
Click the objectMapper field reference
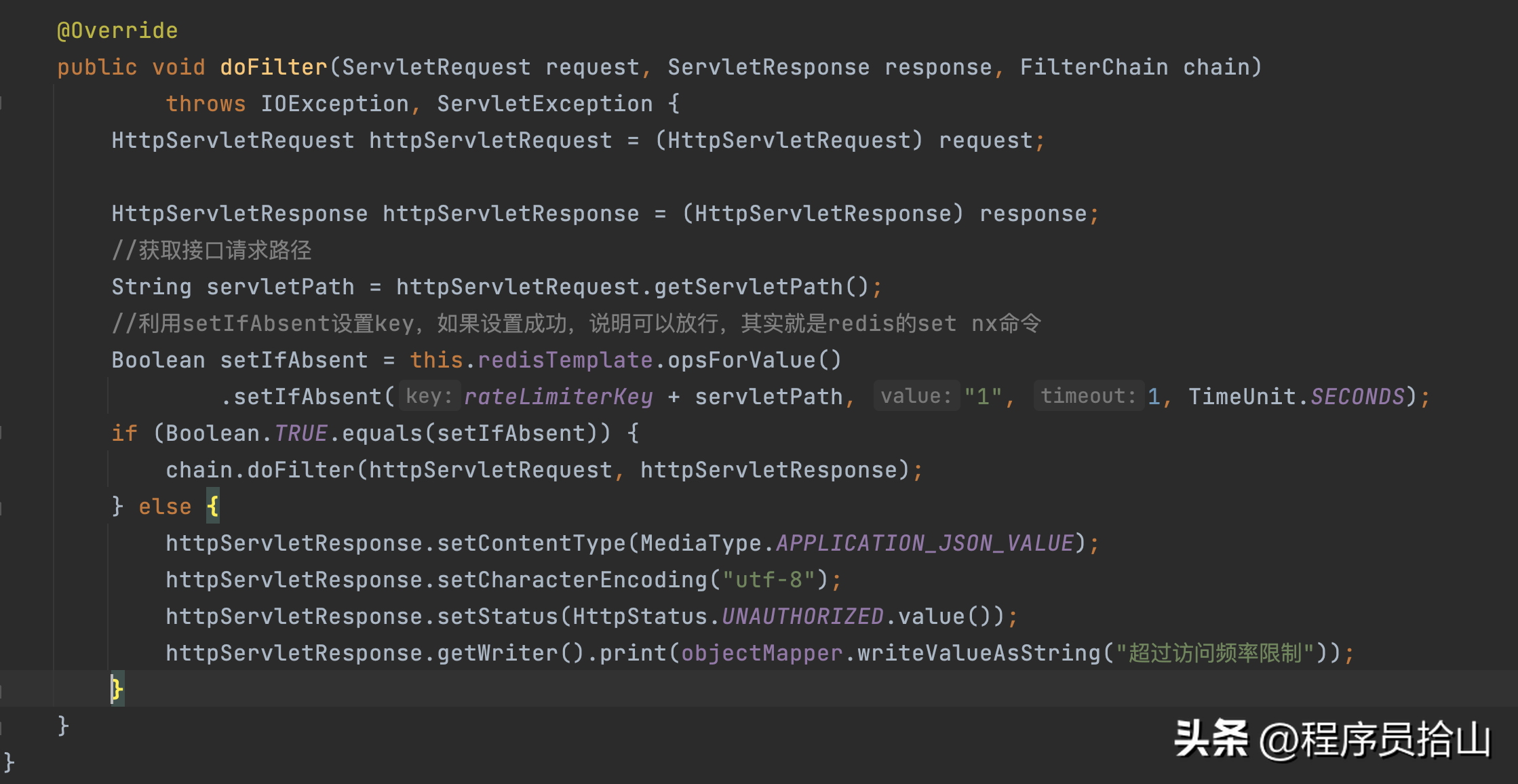pyautogui.click(x=762, y=652)
